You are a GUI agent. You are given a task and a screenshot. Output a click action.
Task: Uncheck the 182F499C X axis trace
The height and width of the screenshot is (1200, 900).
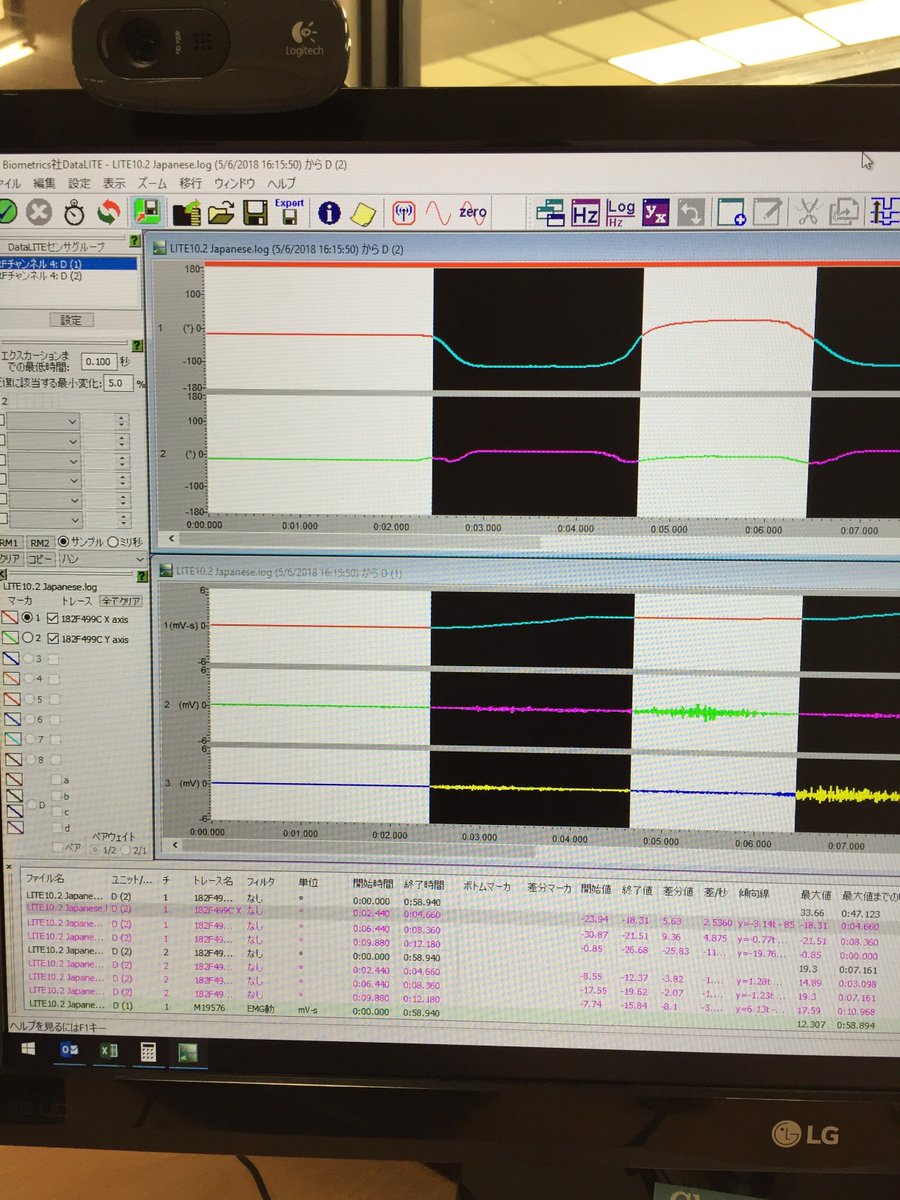click(52, 618)
